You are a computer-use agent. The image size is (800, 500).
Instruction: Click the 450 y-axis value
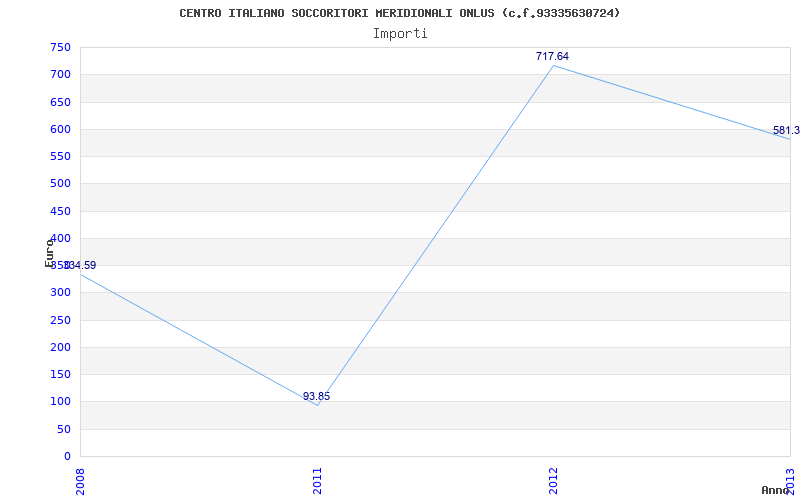(60, 211)
